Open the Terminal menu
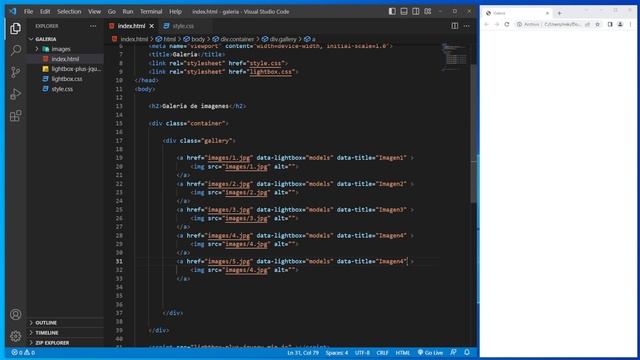 click(x=151, y=11)
